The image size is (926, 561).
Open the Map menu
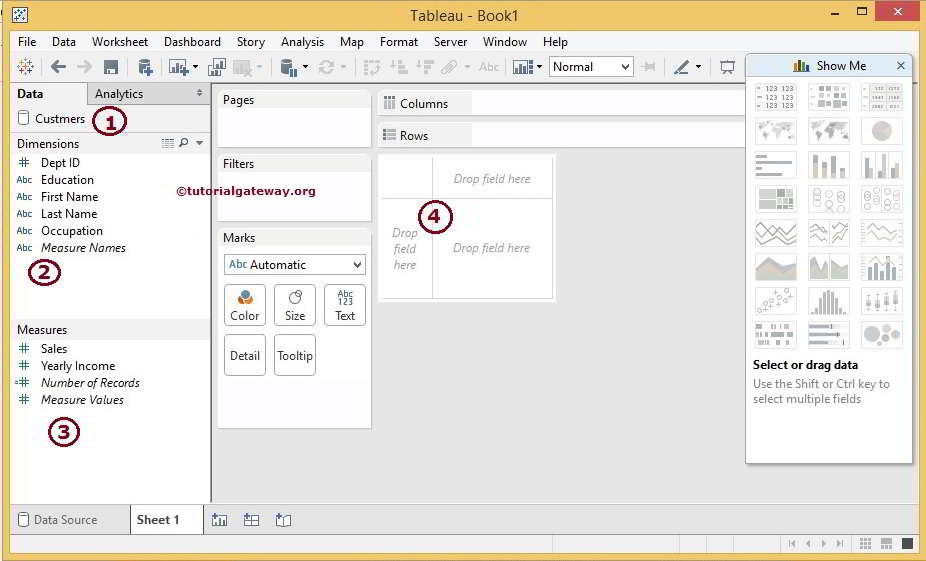pos(352,42)
